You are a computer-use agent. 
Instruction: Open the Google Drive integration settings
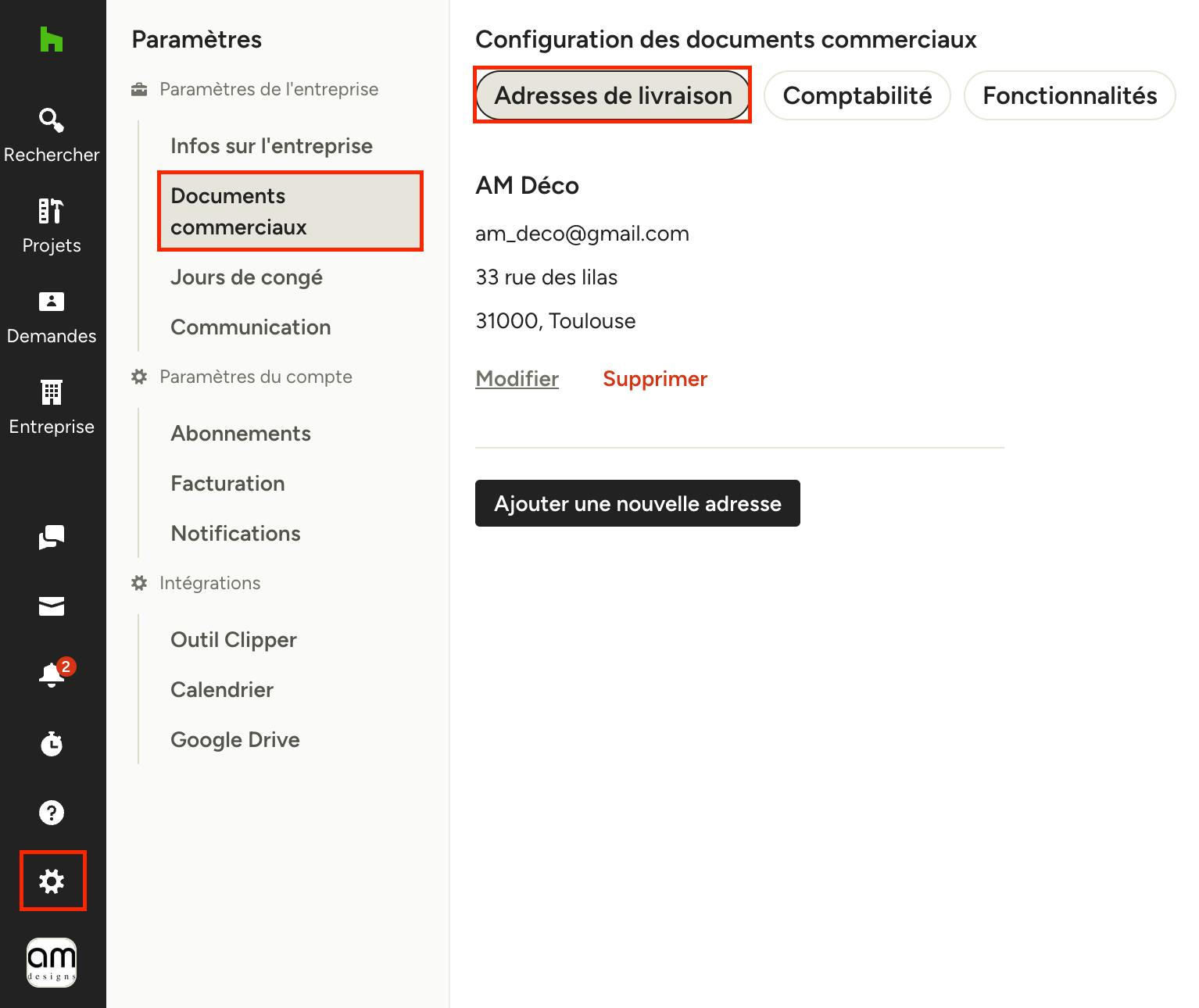(235, 740)
